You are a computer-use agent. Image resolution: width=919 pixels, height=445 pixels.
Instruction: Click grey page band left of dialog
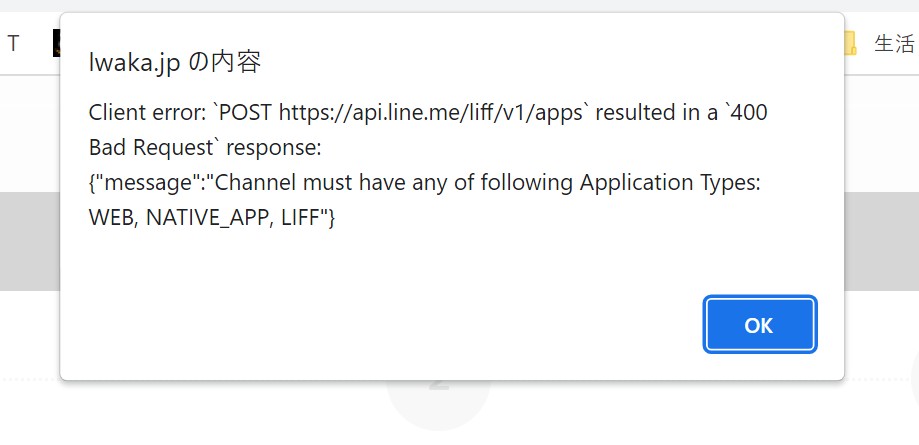(29, 241)
